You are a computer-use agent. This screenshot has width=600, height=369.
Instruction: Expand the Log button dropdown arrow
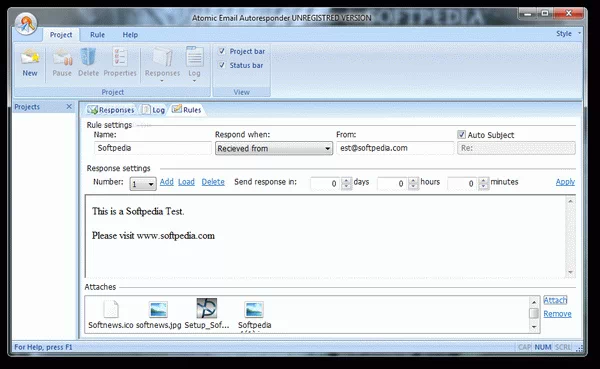coord(194,81)
